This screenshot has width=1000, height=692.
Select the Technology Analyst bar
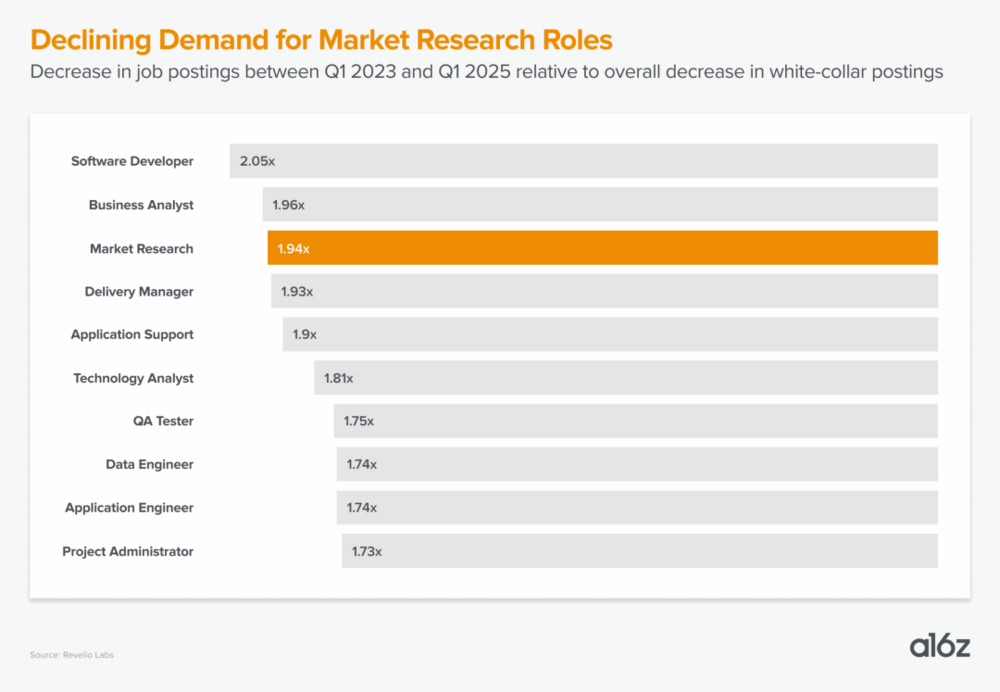(x=626, y=378)
